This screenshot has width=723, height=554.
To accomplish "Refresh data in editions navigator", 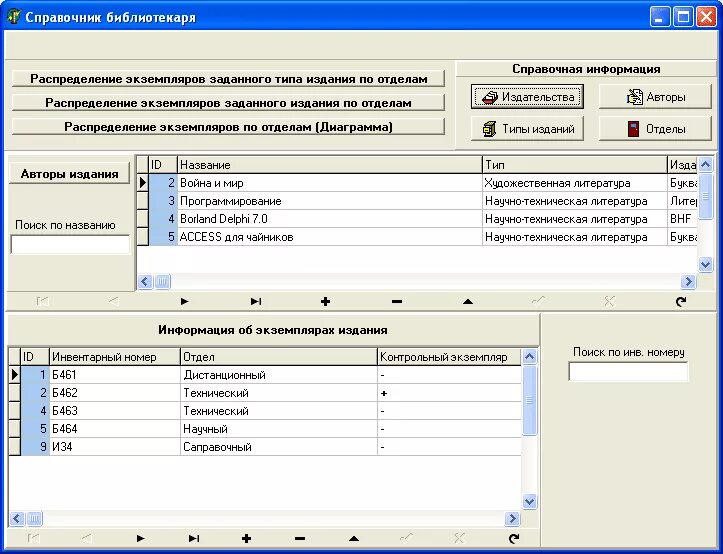I will (x=681, y=302).
